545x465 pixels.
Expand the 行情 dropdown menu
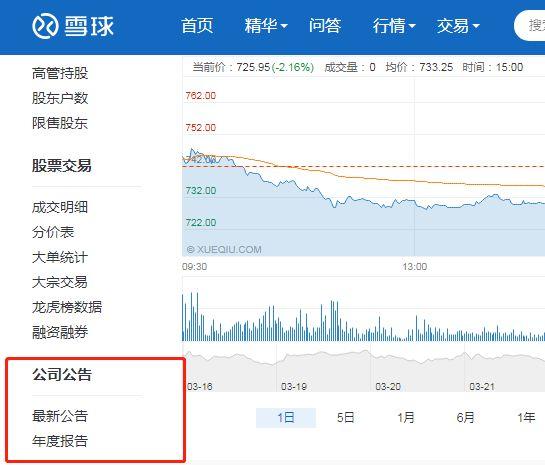[x=394, y=26]
